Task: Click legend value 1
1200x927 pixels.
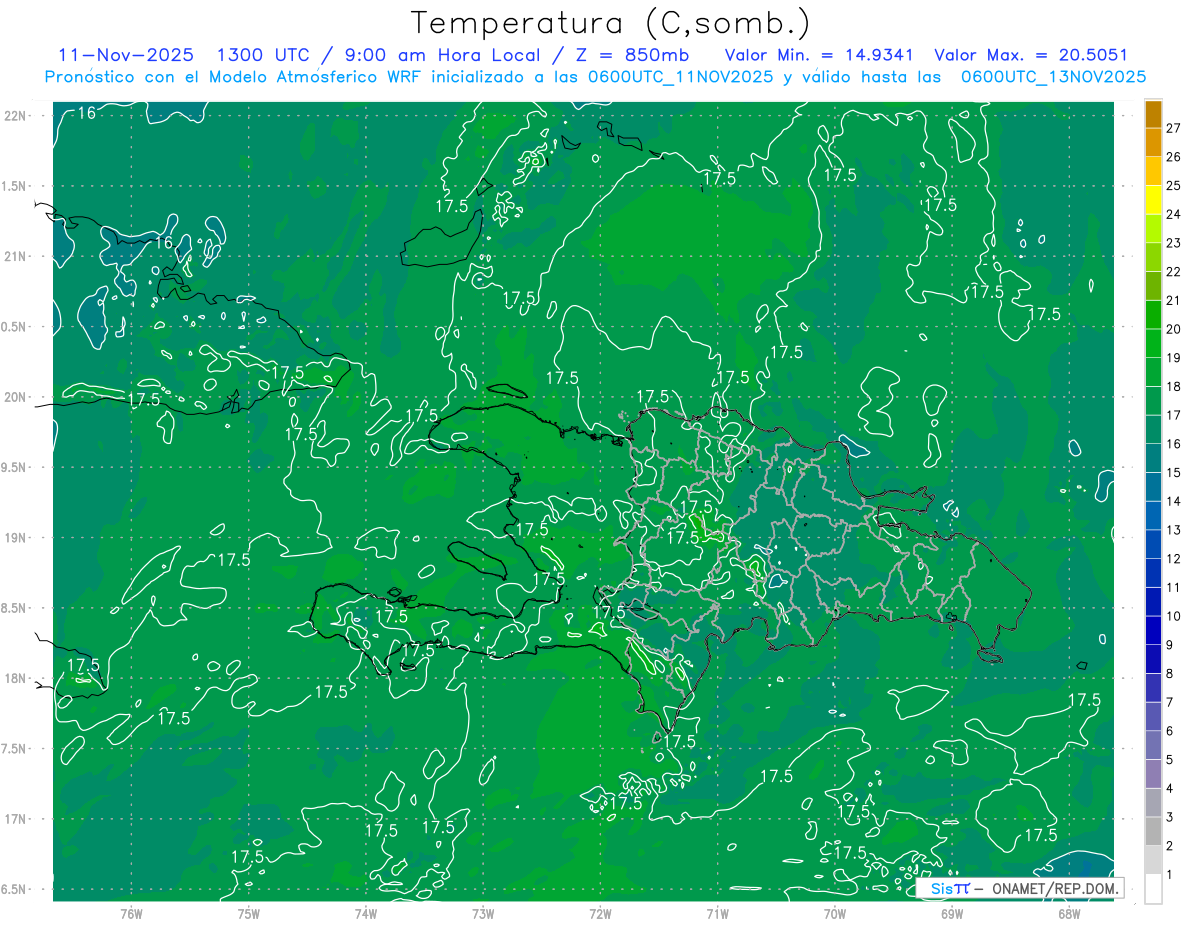Action: tap(1170, 874)
